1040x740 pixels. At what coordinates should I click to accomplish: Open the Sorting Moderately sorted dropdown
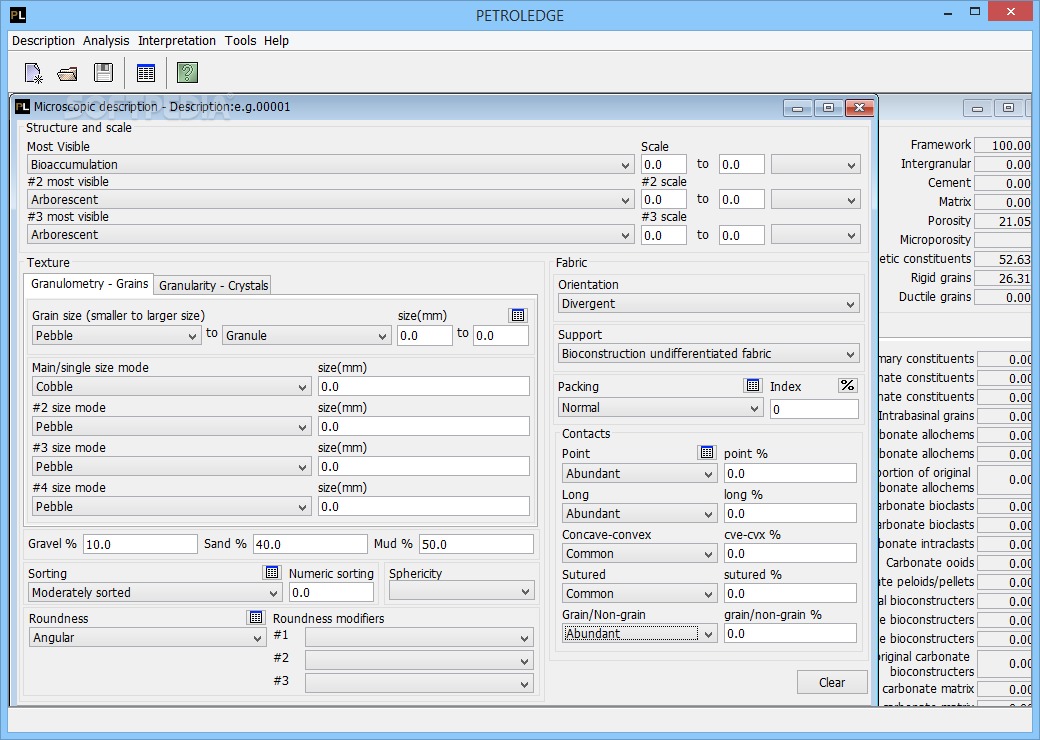[155, 593]
